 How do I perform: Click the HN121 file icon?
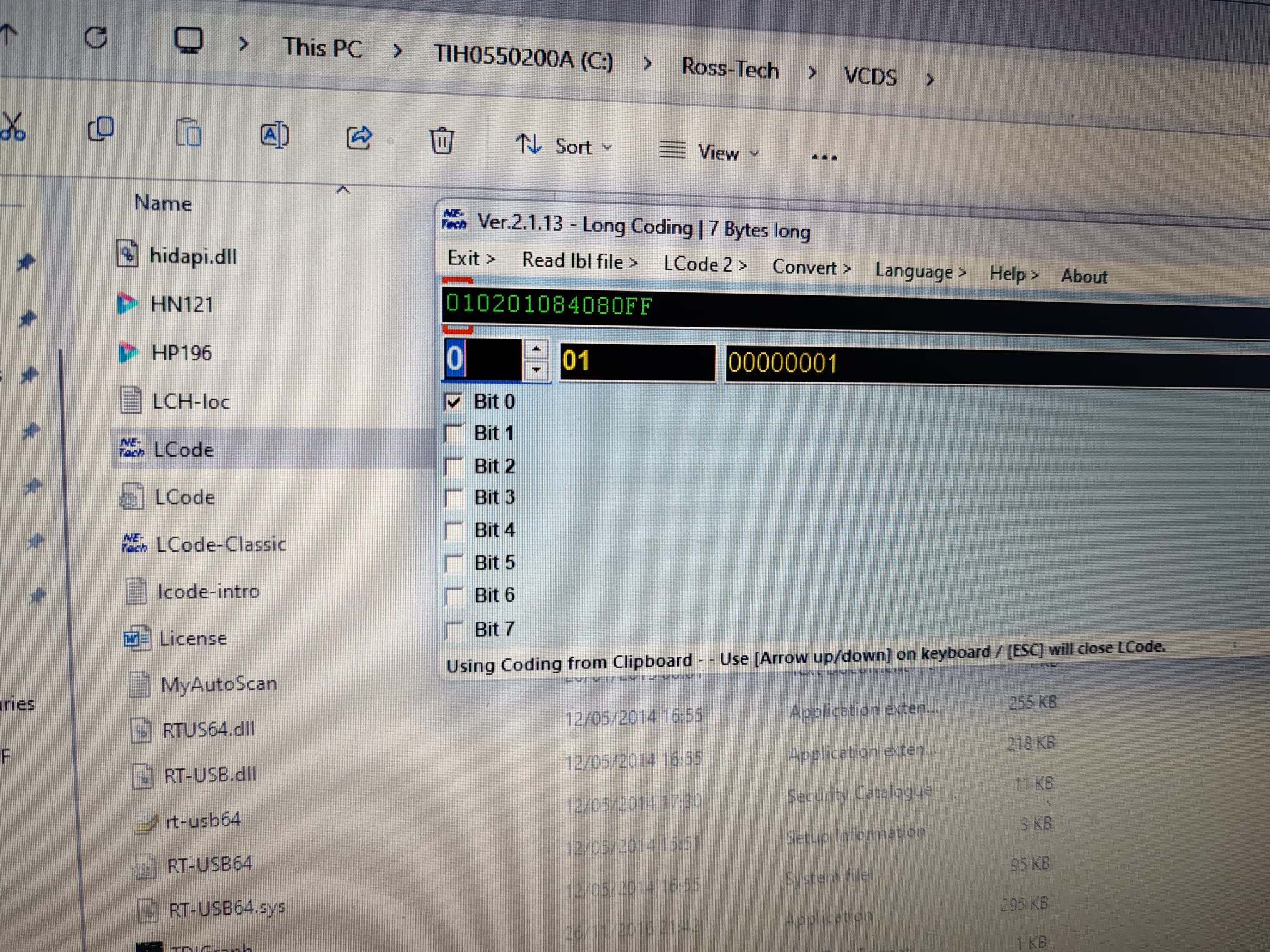coord(127,303)
